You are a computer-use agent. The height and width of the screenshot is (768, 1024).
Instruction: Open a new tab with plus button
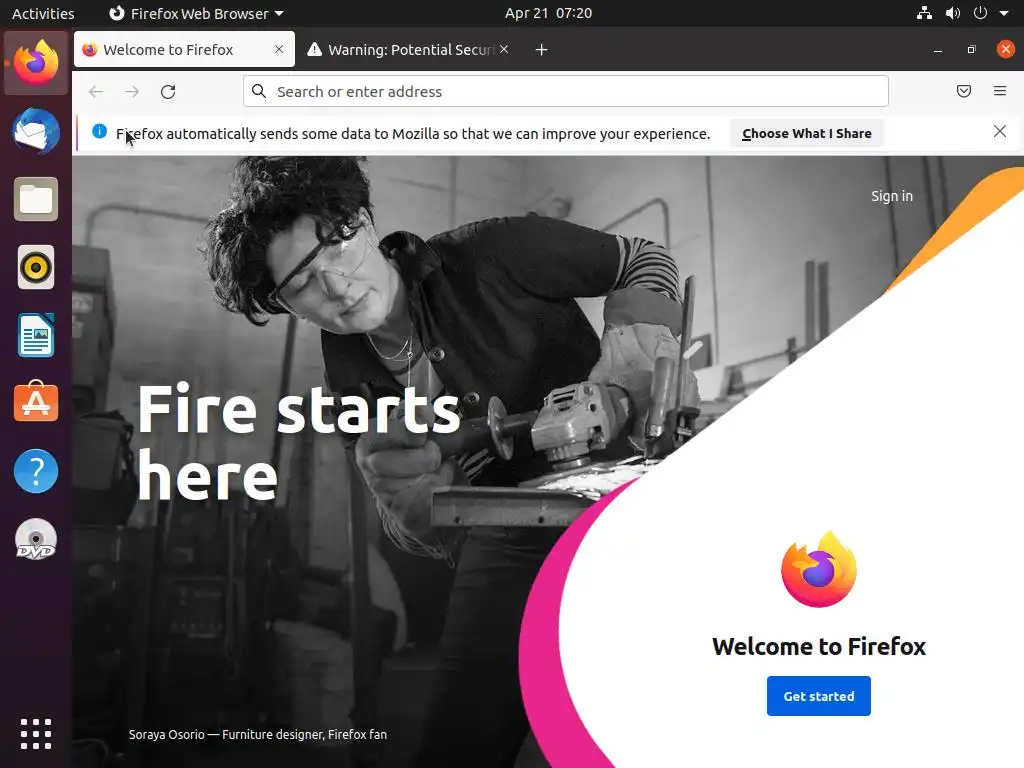(x=541, y=50)
